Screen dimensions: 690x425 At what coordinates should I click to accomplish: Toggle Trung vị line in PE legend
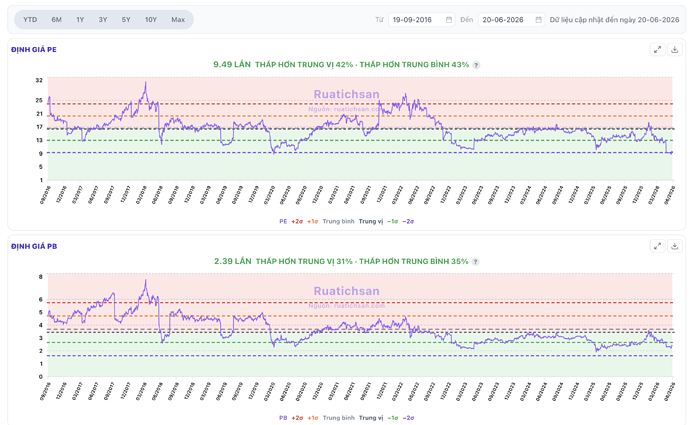(371, 221)
